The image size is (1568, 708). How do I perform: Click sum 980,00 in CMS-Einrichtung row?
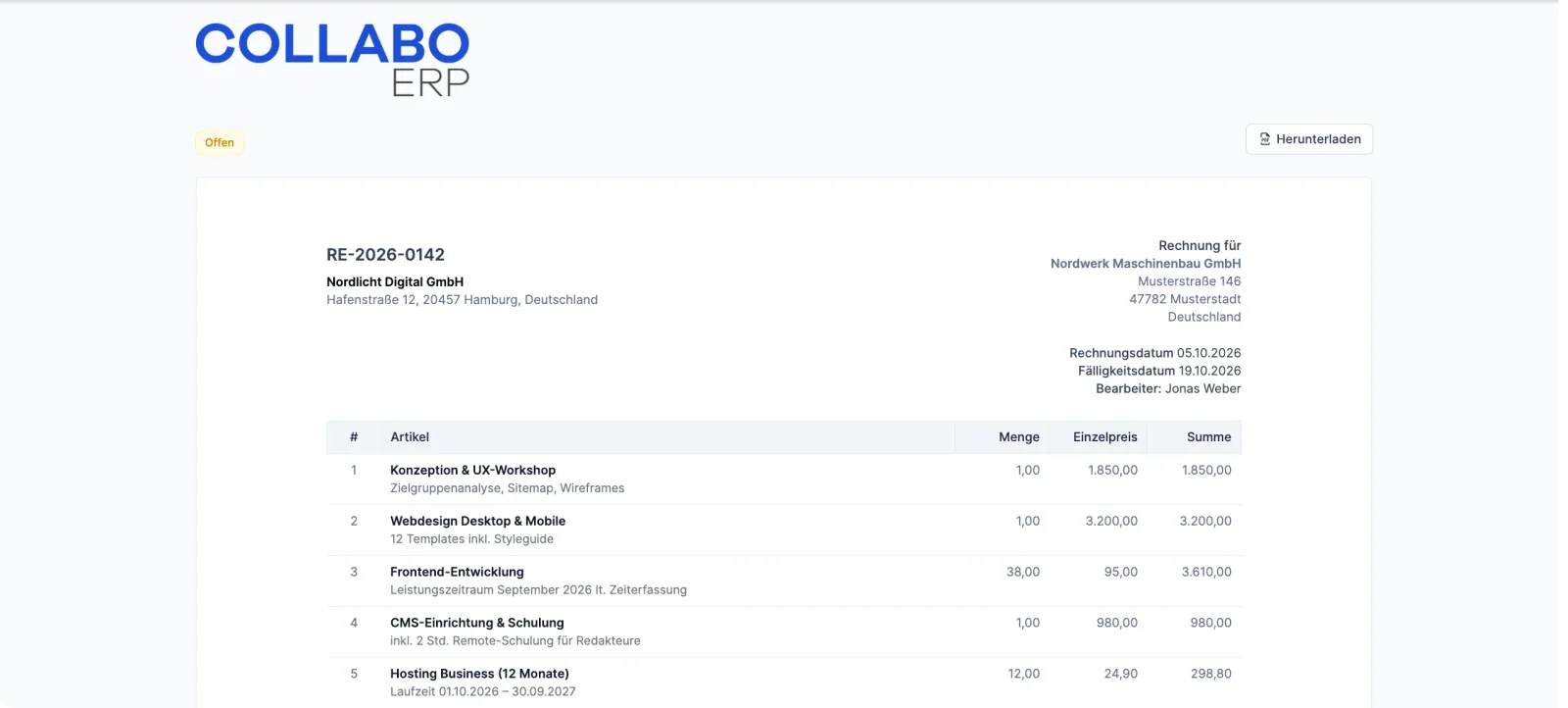(1211, 624)
